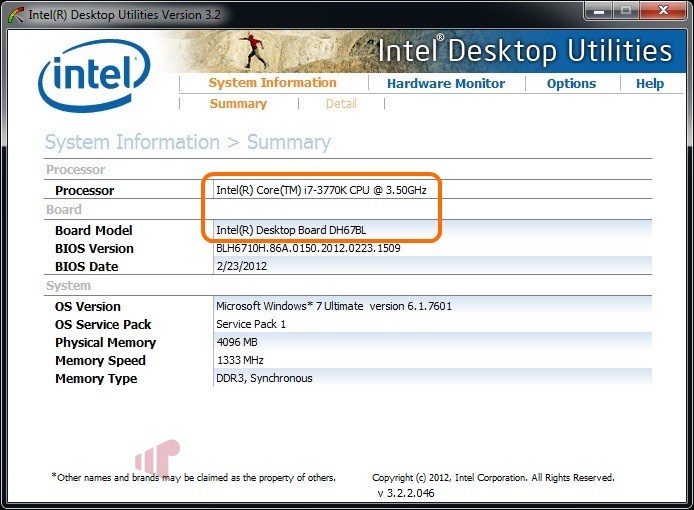Image resolution: width=694 pixels, height=510 pixels.
Task: Close the Intel Desktop Utilities window
Action: 663,11
